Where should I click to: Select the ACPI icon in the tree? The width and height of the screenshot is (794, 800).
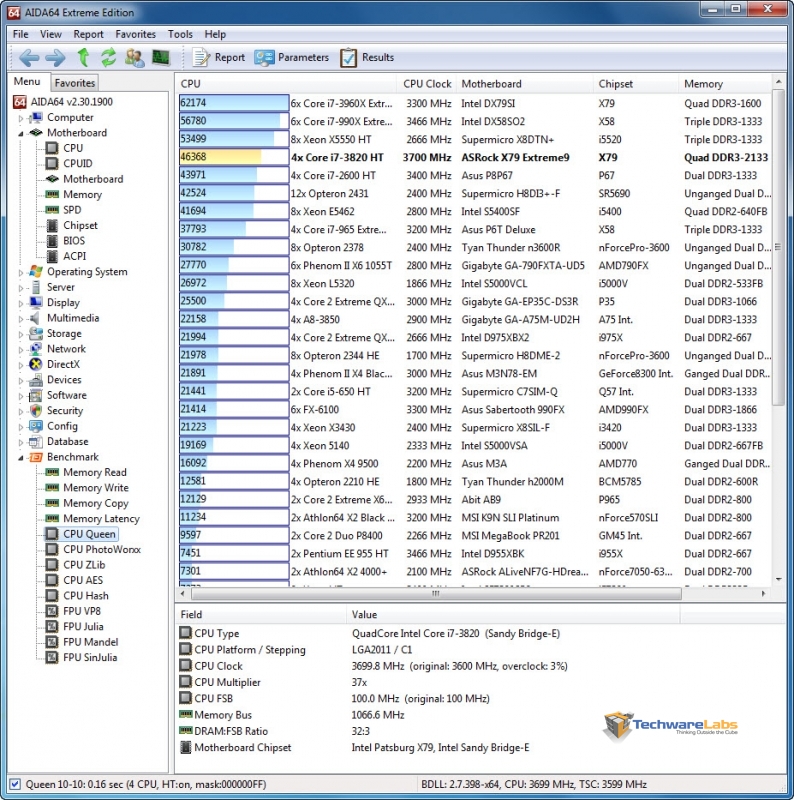52,256
